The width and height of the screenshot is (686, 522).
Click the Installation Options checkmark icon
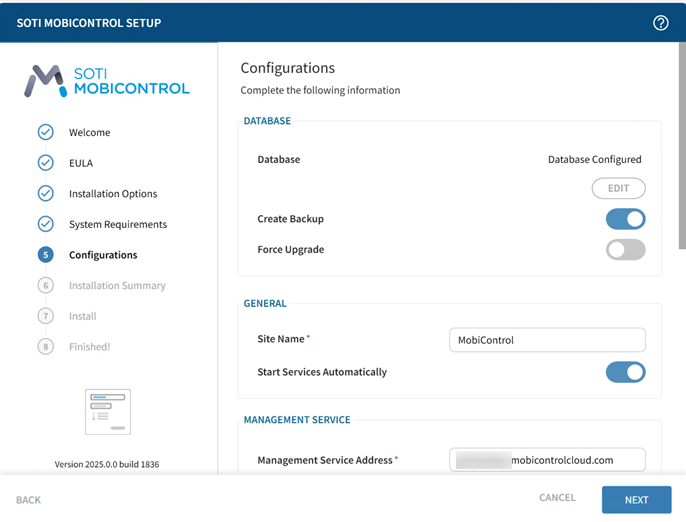point(45,194)
